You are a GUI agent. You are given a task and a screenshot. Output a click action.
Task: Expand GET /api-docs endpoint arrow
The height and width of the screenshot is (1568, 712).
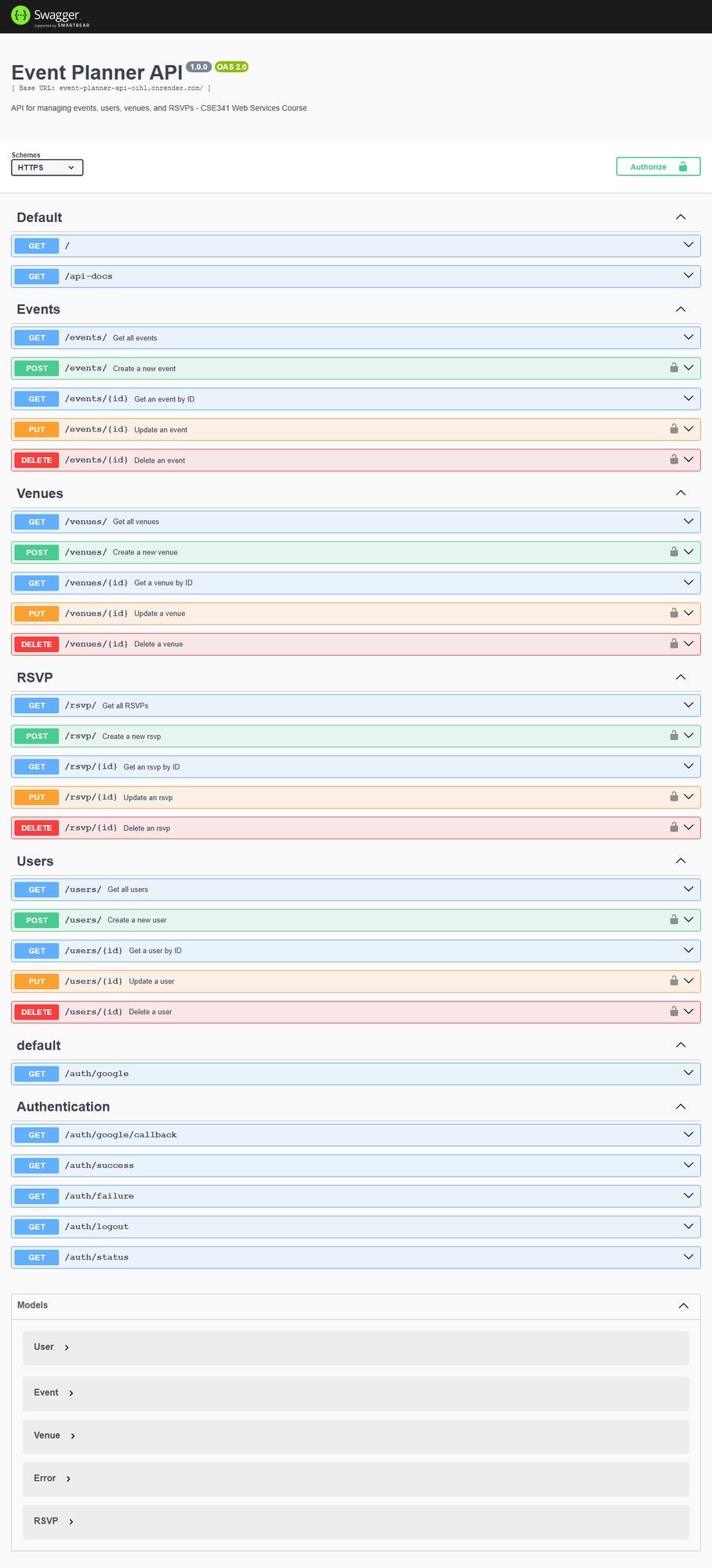click(x=688, y=276)
